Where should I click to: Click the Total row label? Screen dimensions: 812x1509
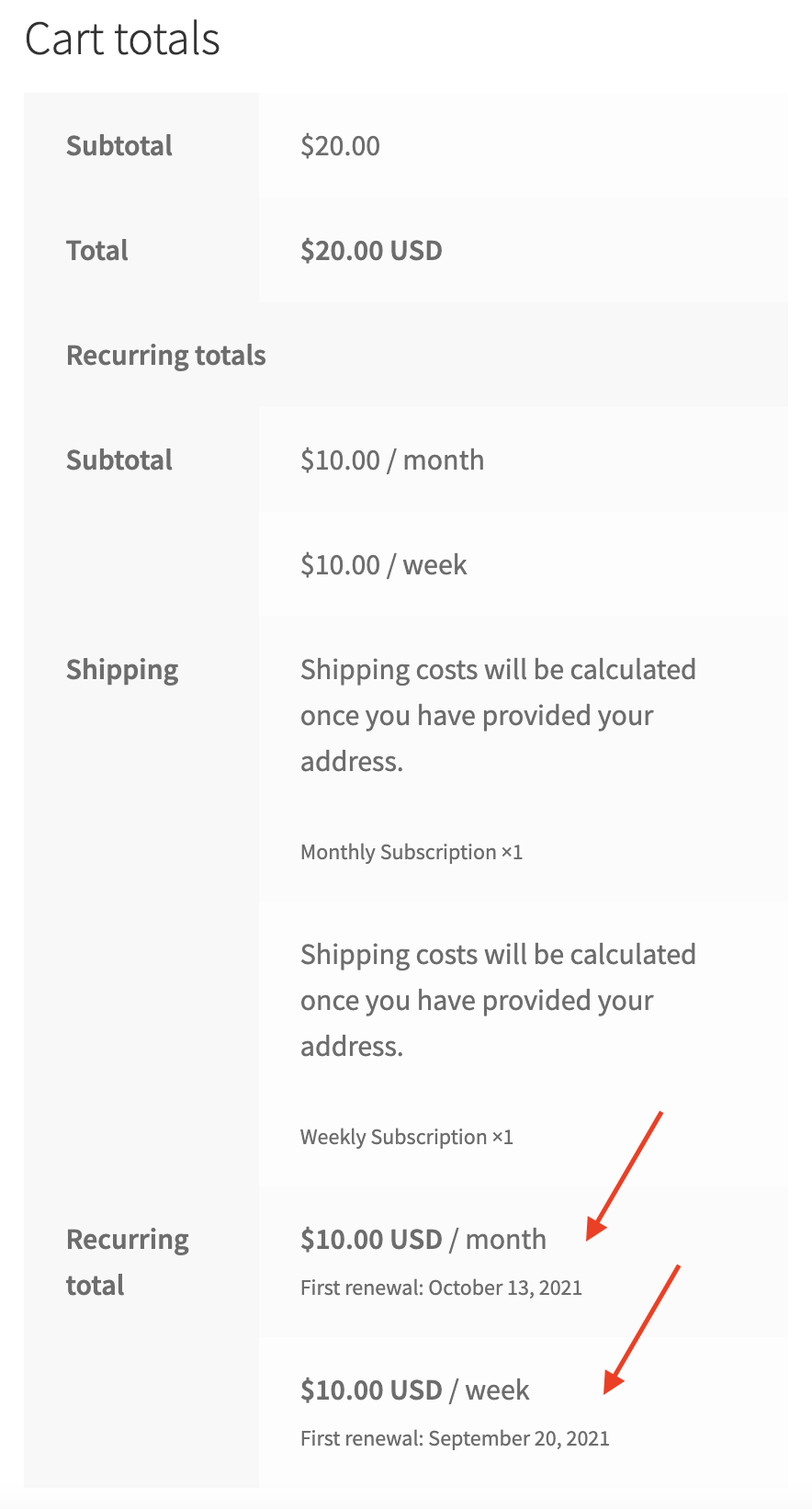coord(96,251)
